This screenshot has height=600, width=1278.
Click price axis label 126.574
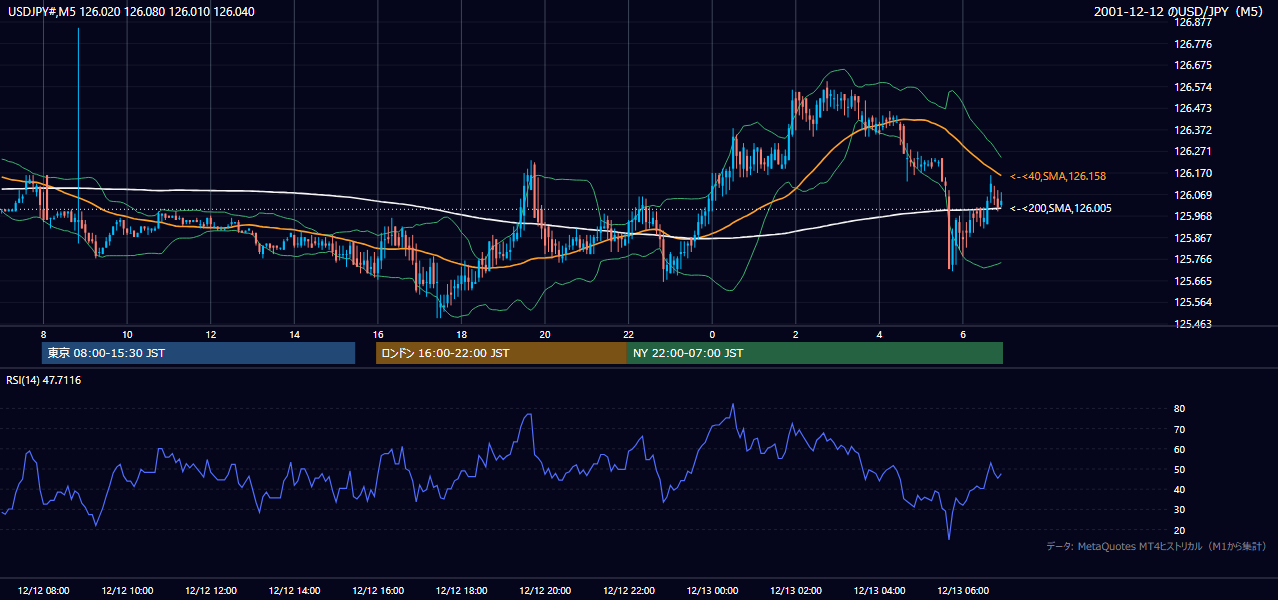click(x=1192, y=87)
